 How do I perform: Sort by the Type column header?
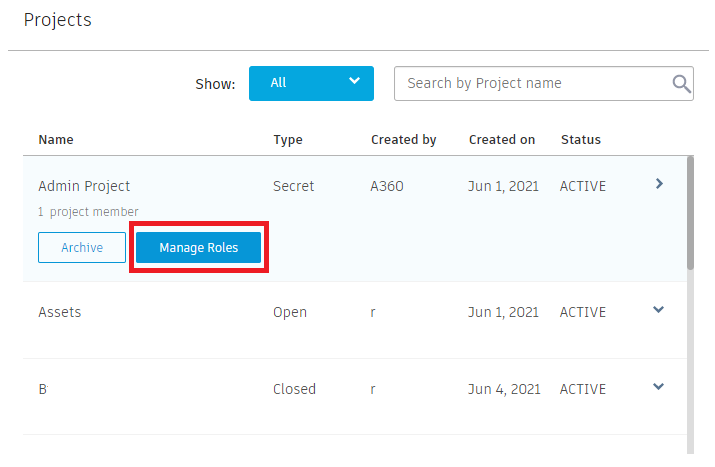(288, 140)
